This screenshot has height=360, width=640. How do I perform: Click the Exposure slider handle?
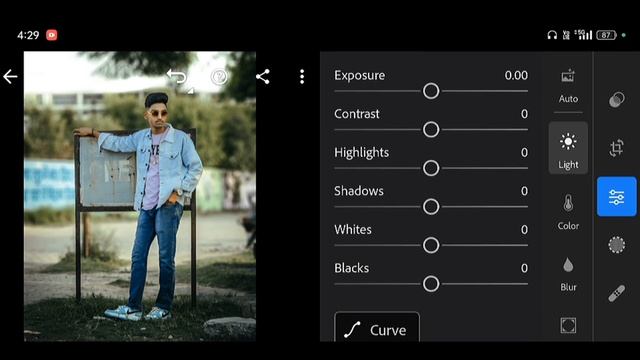coord(431,91)
